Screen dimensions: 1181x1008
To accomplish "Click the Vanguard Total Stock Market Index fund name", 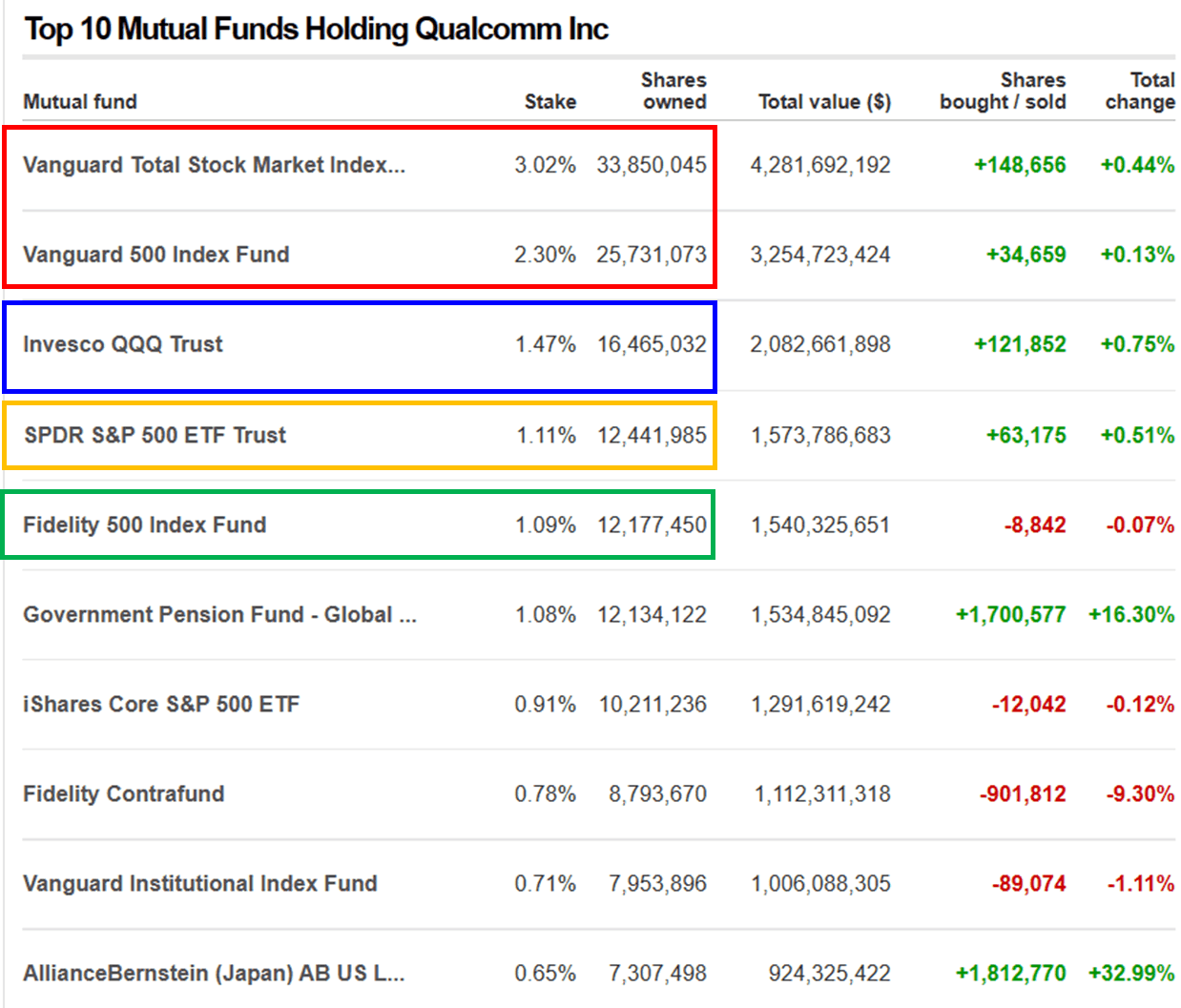I will point(215,165).
